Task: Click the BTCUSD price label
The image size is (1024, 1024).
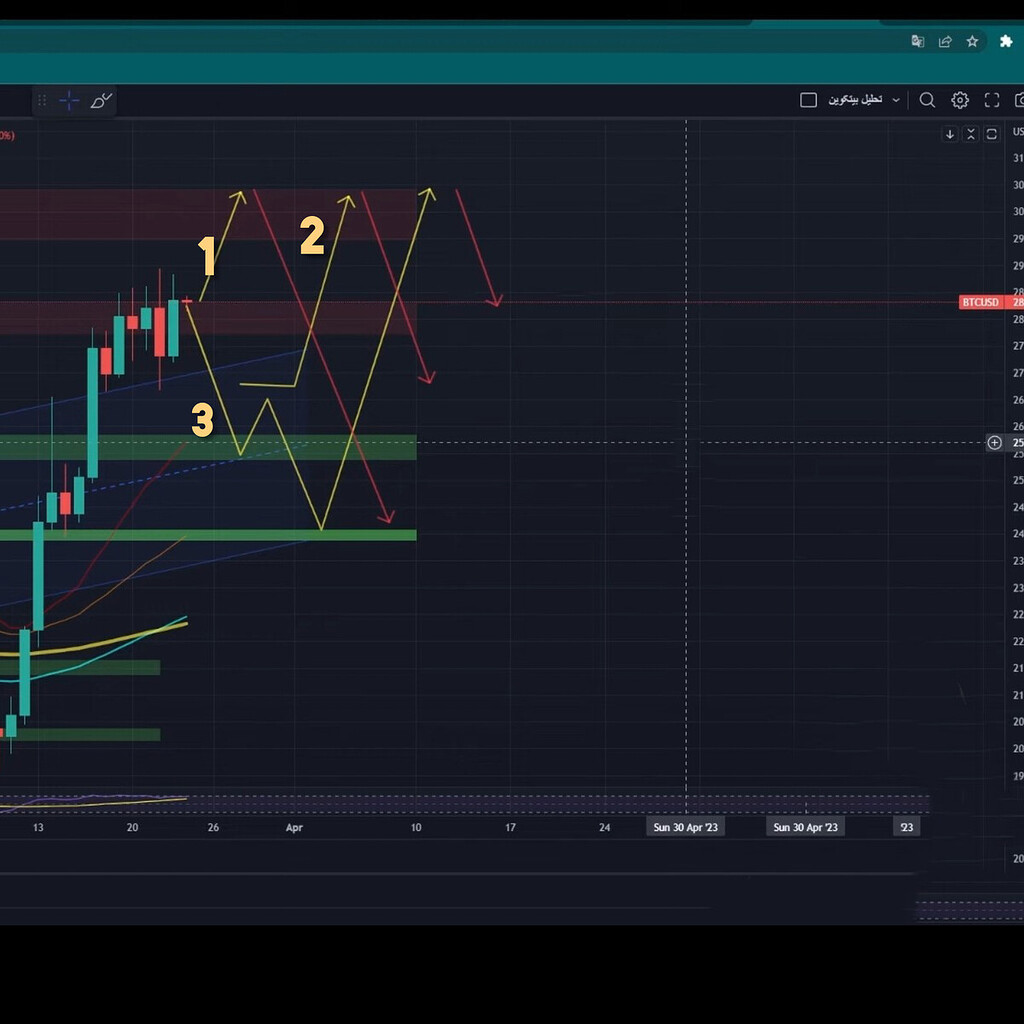Action: coord(979,302)
